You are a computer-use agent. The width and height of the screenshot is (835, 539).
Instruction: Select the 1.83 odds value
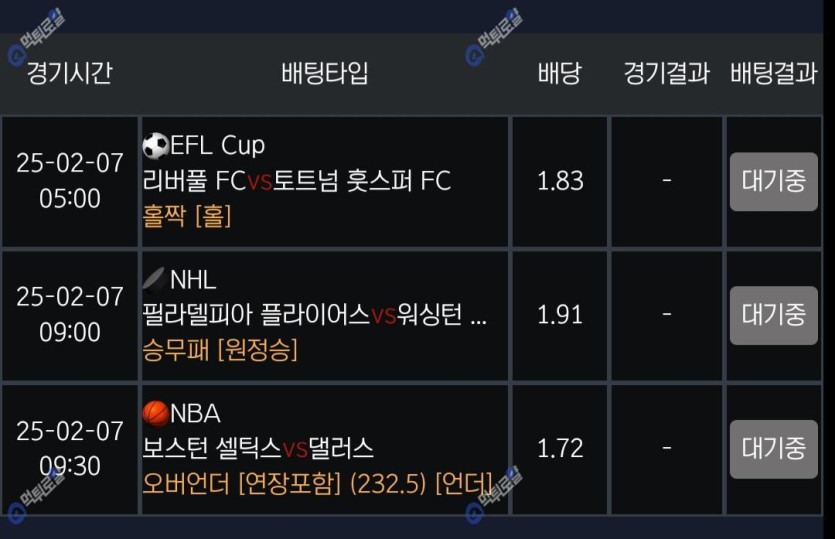560,181
